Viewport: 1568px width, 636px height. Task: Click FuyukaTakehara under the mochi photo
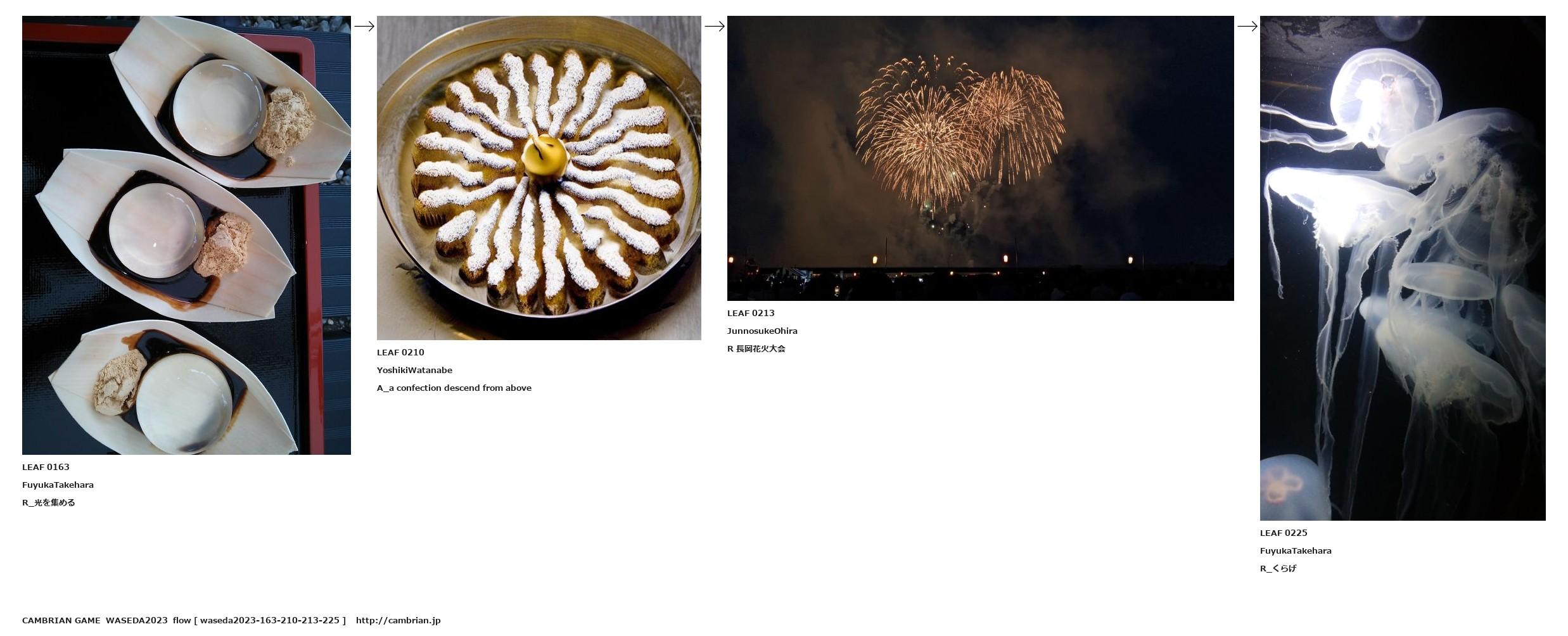[x=58, y=485]
